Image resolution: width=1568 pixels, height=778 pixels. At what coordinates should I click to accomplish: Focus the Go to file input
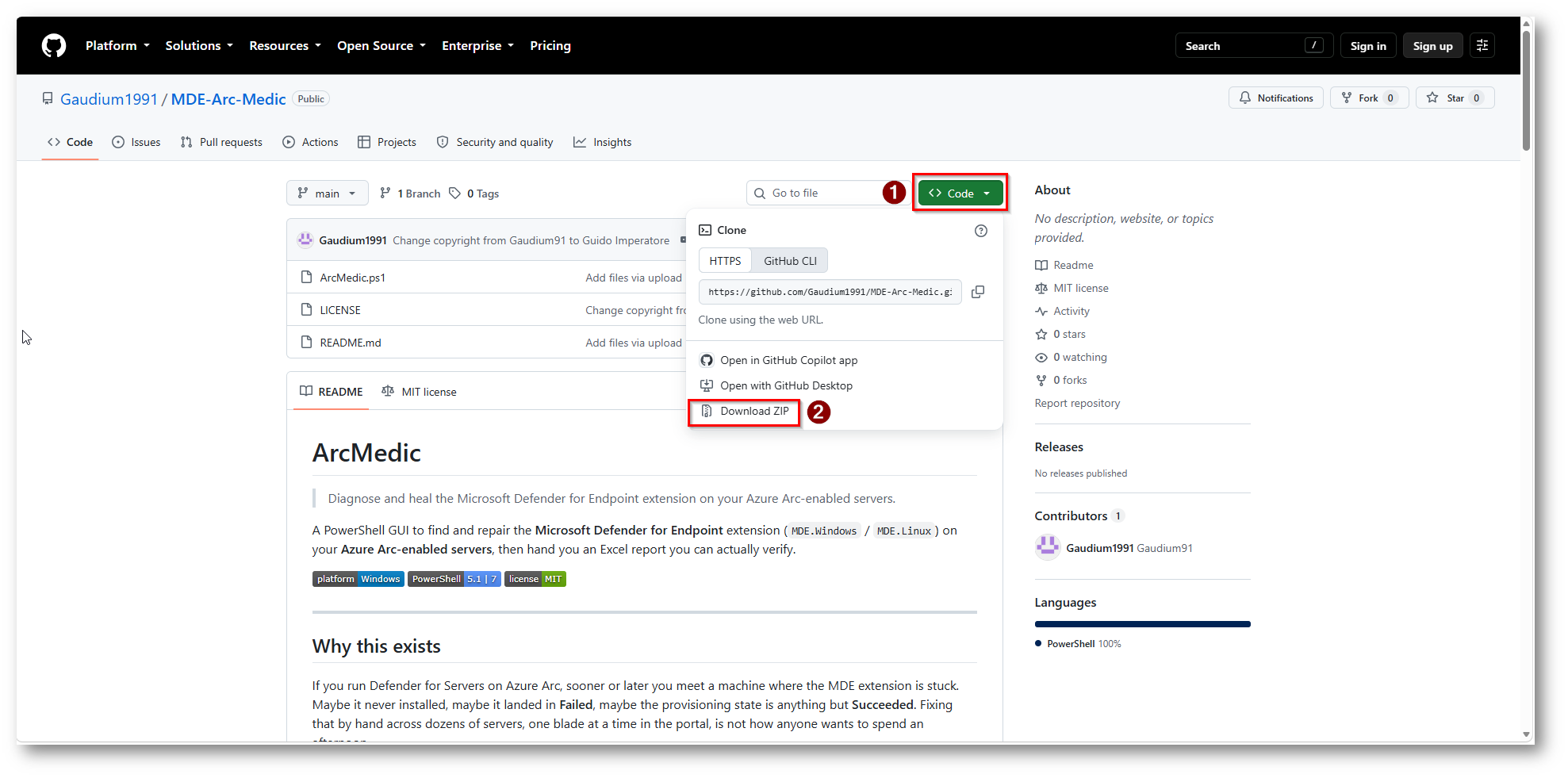click(x=827, y=193)
